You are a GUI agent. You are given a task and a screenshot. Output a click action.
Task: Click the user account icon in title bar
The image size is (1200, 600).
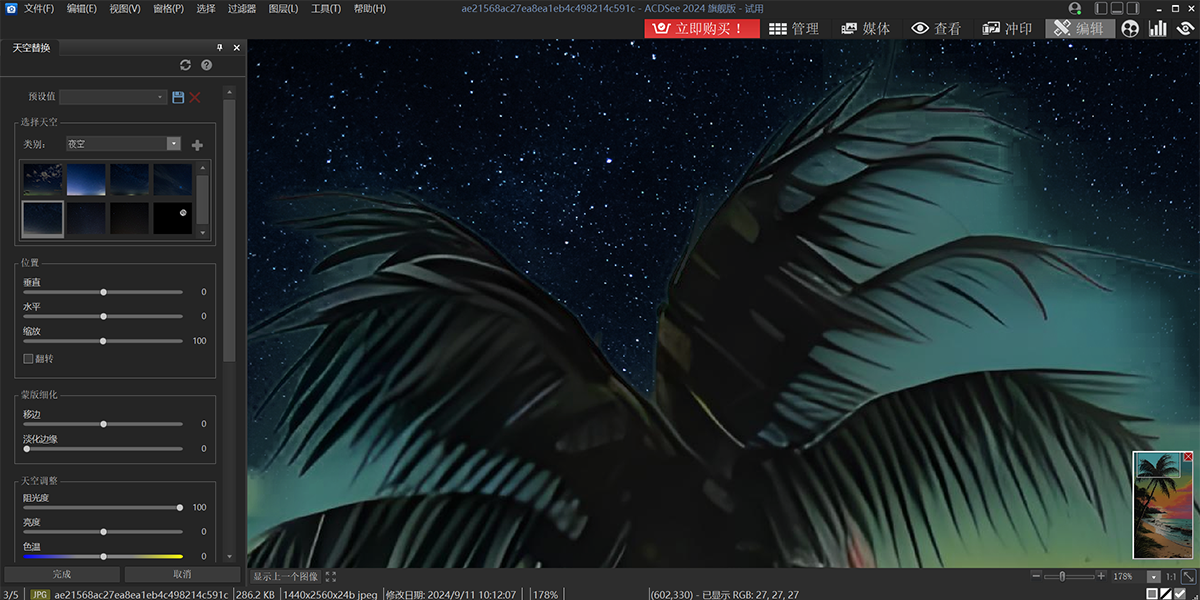coord(1074,8)
